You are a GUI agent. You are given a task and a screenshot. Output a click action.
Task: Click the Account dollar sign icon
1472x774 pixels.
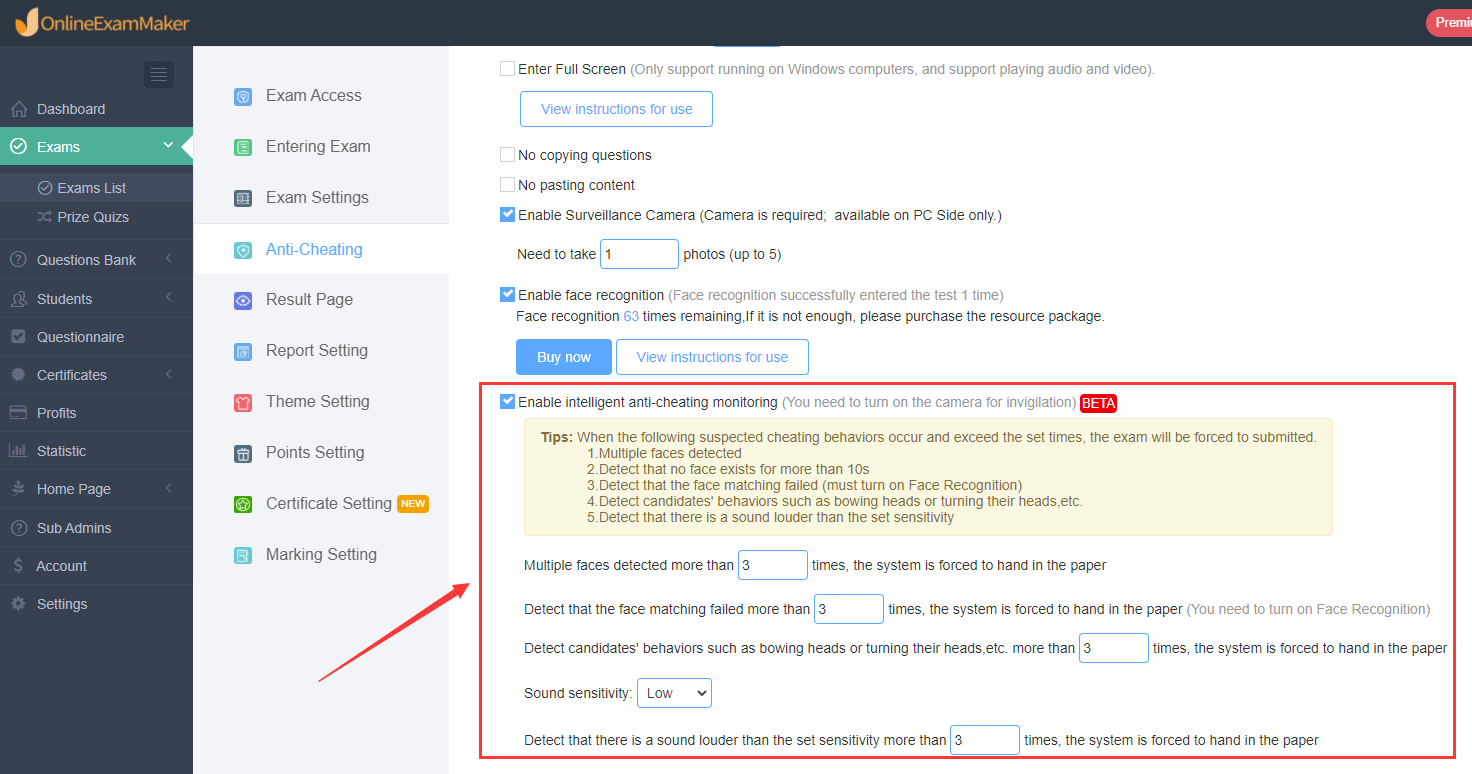(18, 566)
